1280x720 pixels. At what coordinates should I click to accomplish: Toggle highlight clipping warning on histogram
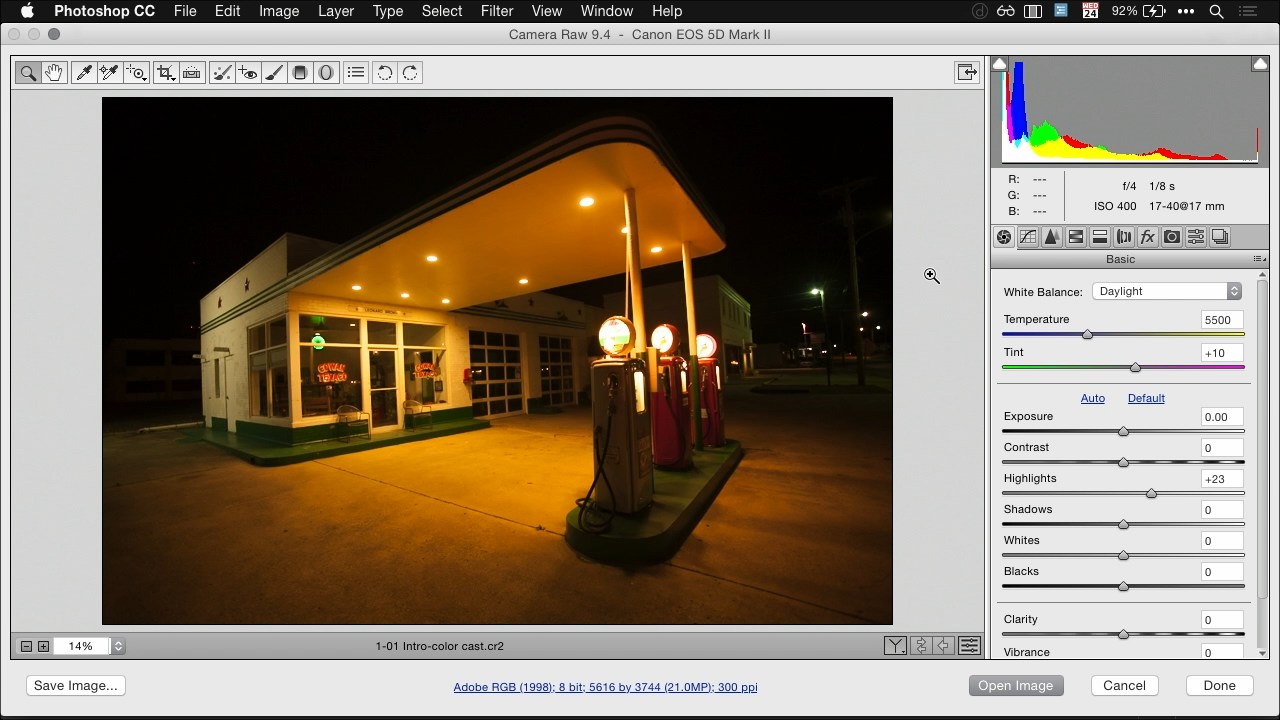(1260, 64)
